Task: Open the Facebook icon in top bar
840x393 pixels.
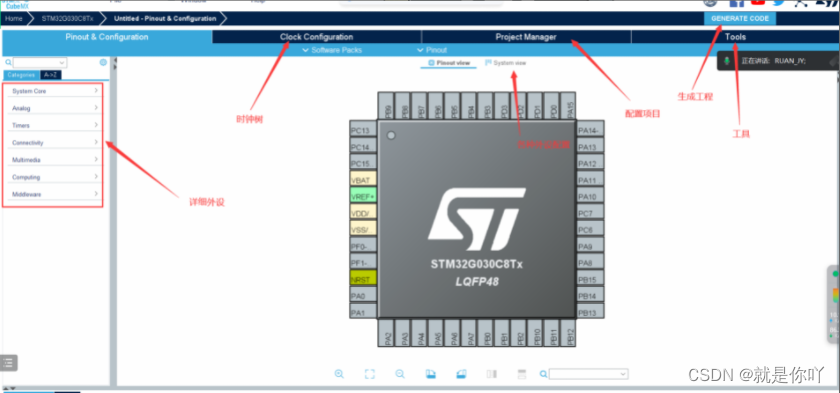Action: pos(737,3)
